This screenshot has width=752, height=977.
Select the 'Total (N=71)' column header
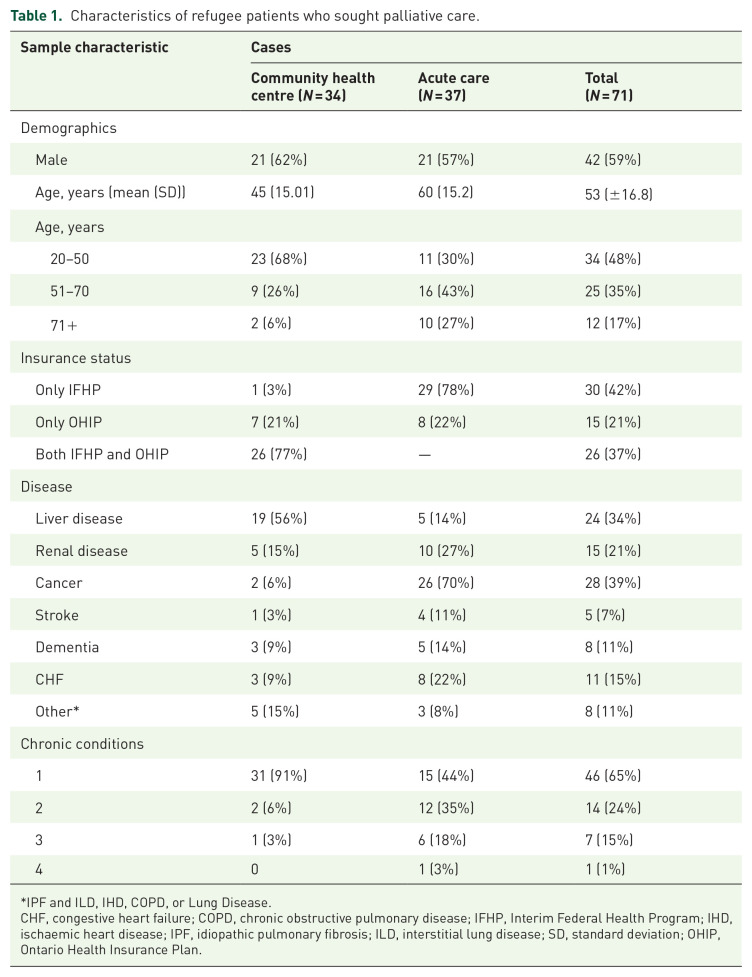(609, 87)
